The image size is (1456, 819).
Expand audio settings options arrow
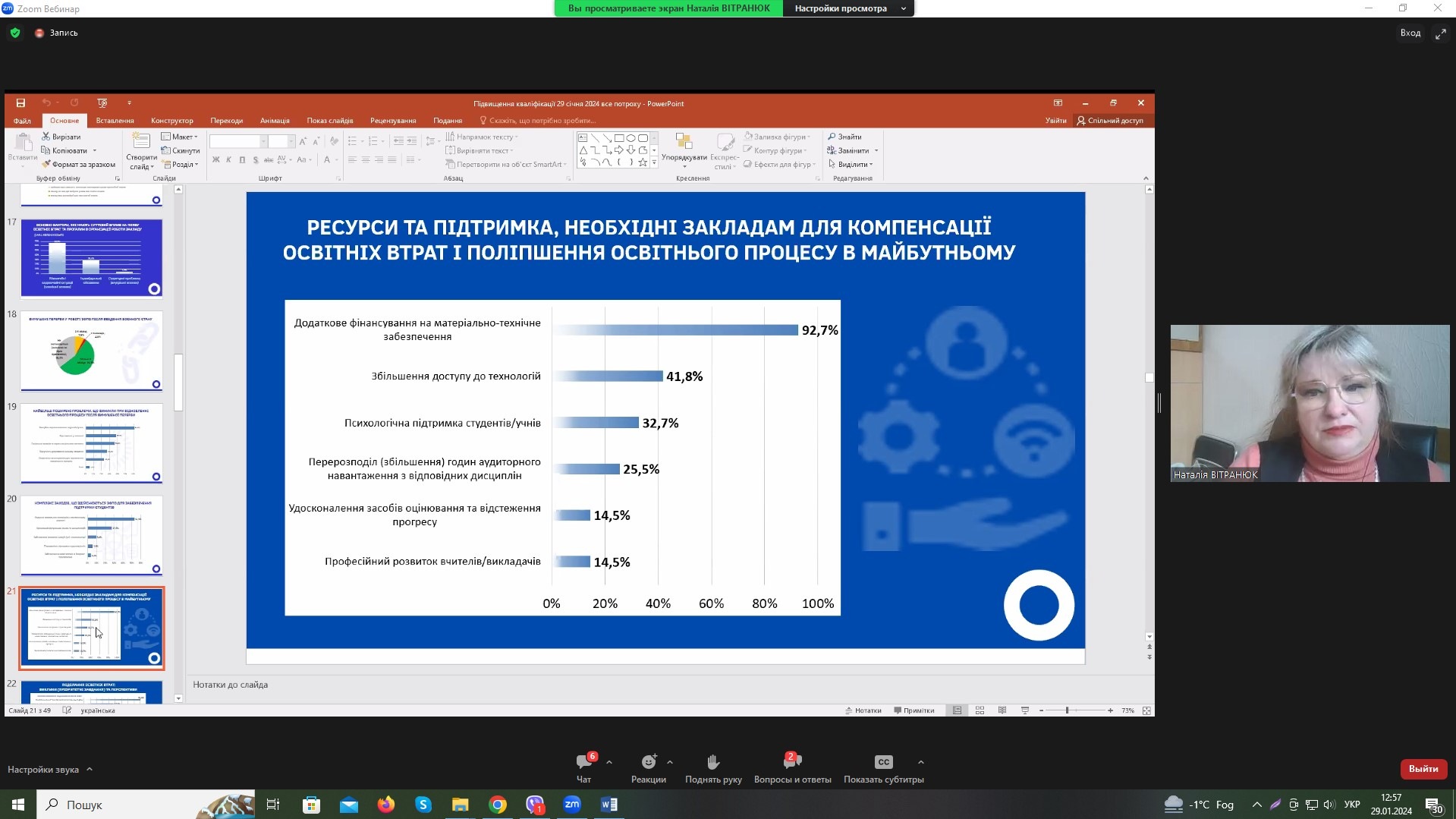pos(90,770)
